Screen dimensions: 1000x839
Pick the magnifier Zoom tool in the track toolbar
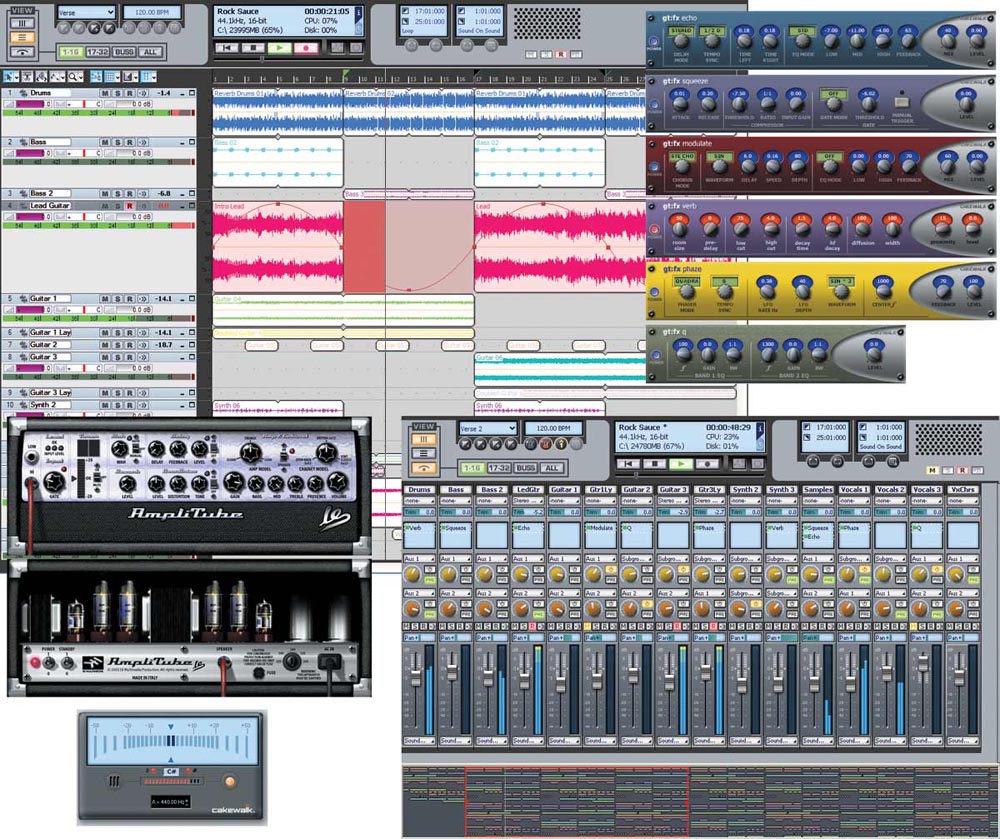pos(73,77)
